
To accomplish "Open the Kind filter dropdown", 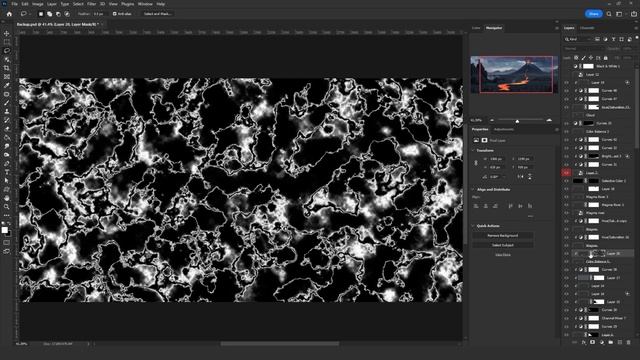I will coord(579,39).
